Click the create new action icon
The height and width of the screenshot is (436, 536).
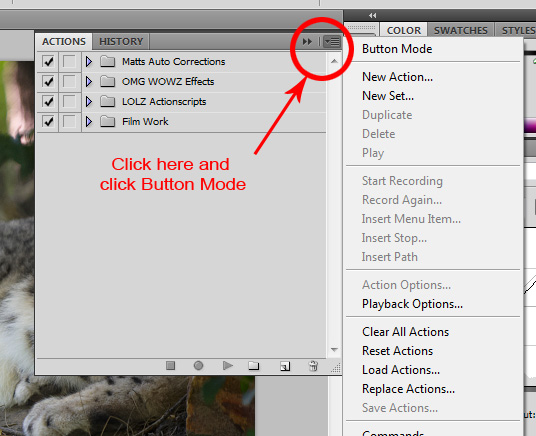(x=285, y=366)
